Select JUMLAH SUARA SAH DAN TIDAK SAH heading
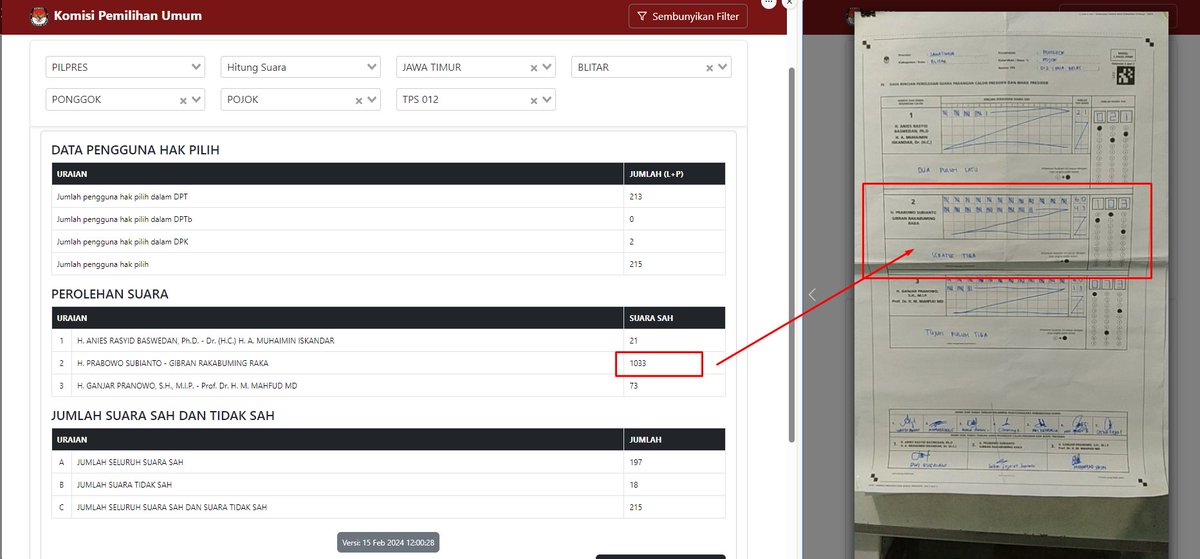The height and width of the screenshot is (559, 1200). tap(163, 415)
